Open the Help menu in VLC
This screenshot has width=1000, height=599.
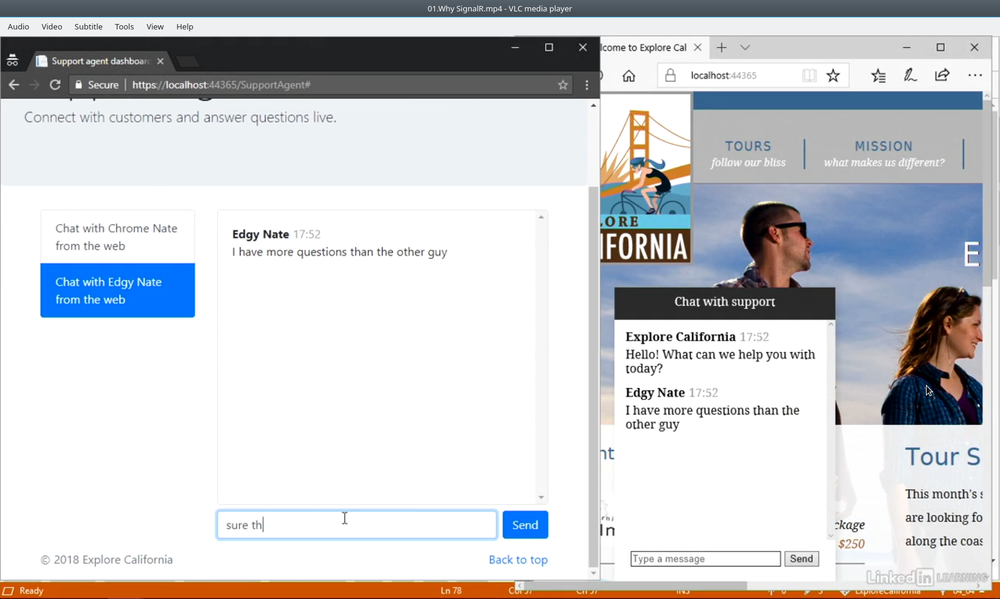(x=185, y=27)
